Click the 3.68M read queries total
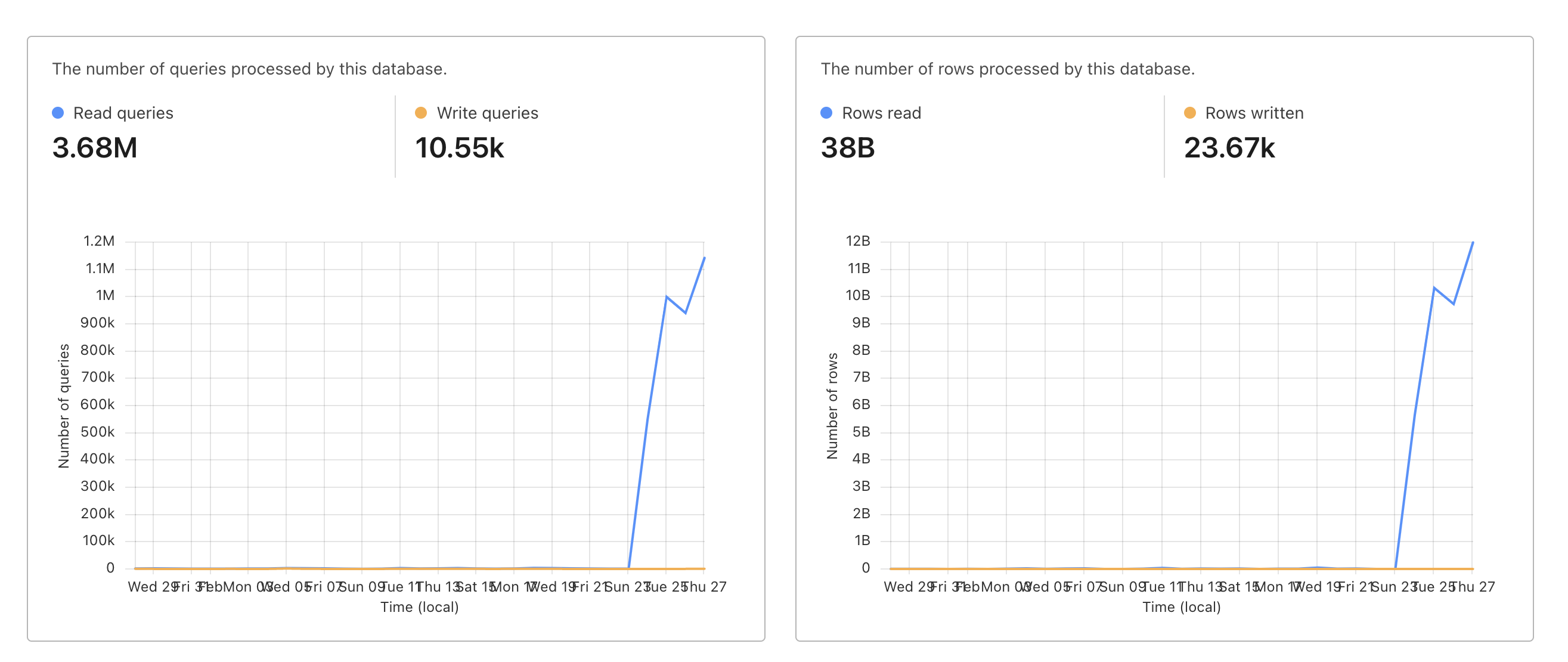The height and width of the screenshot is (662, 1568). (95, 148)
